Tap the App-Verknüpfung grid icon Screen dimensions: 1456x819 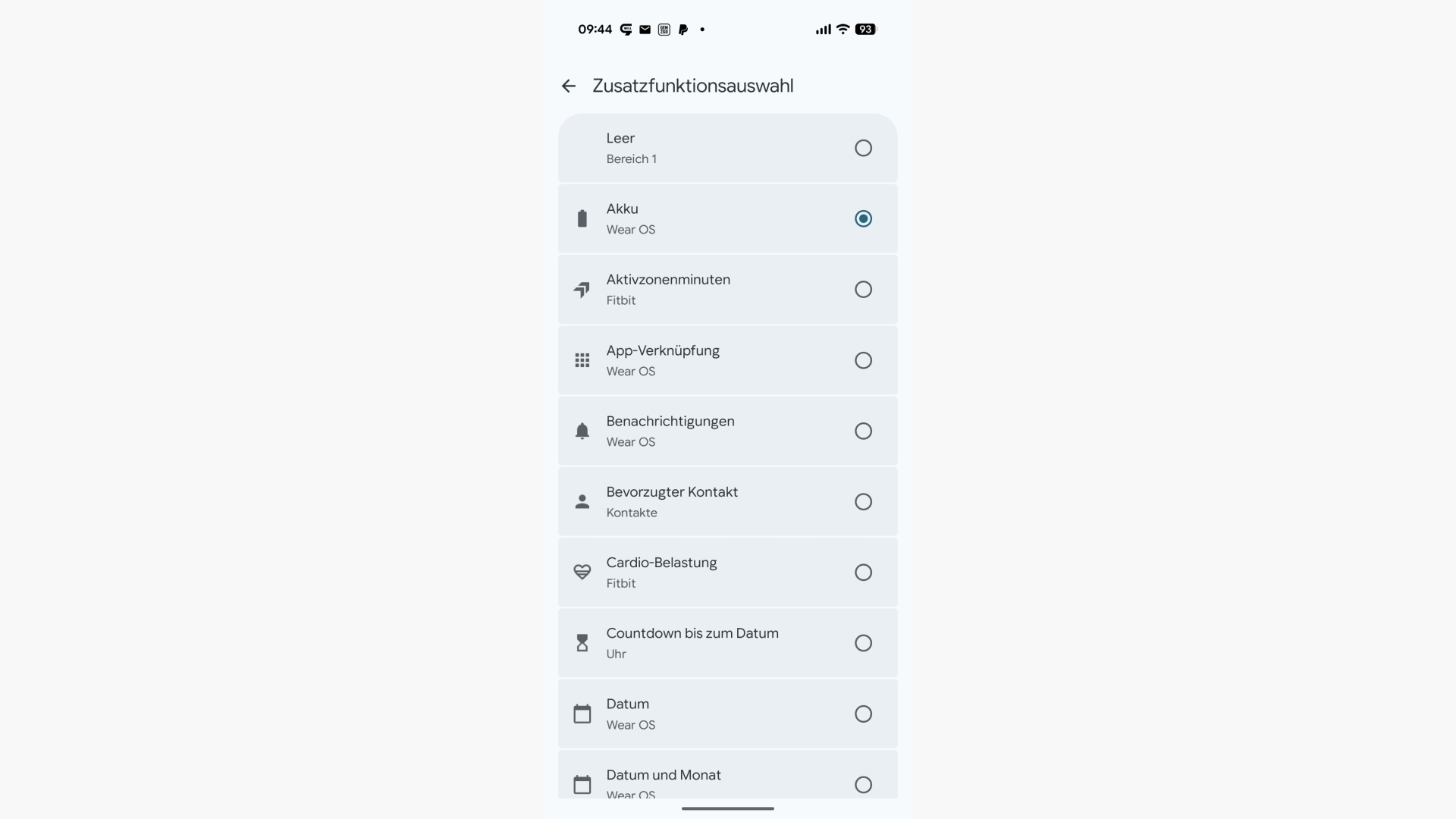[582, 360]
